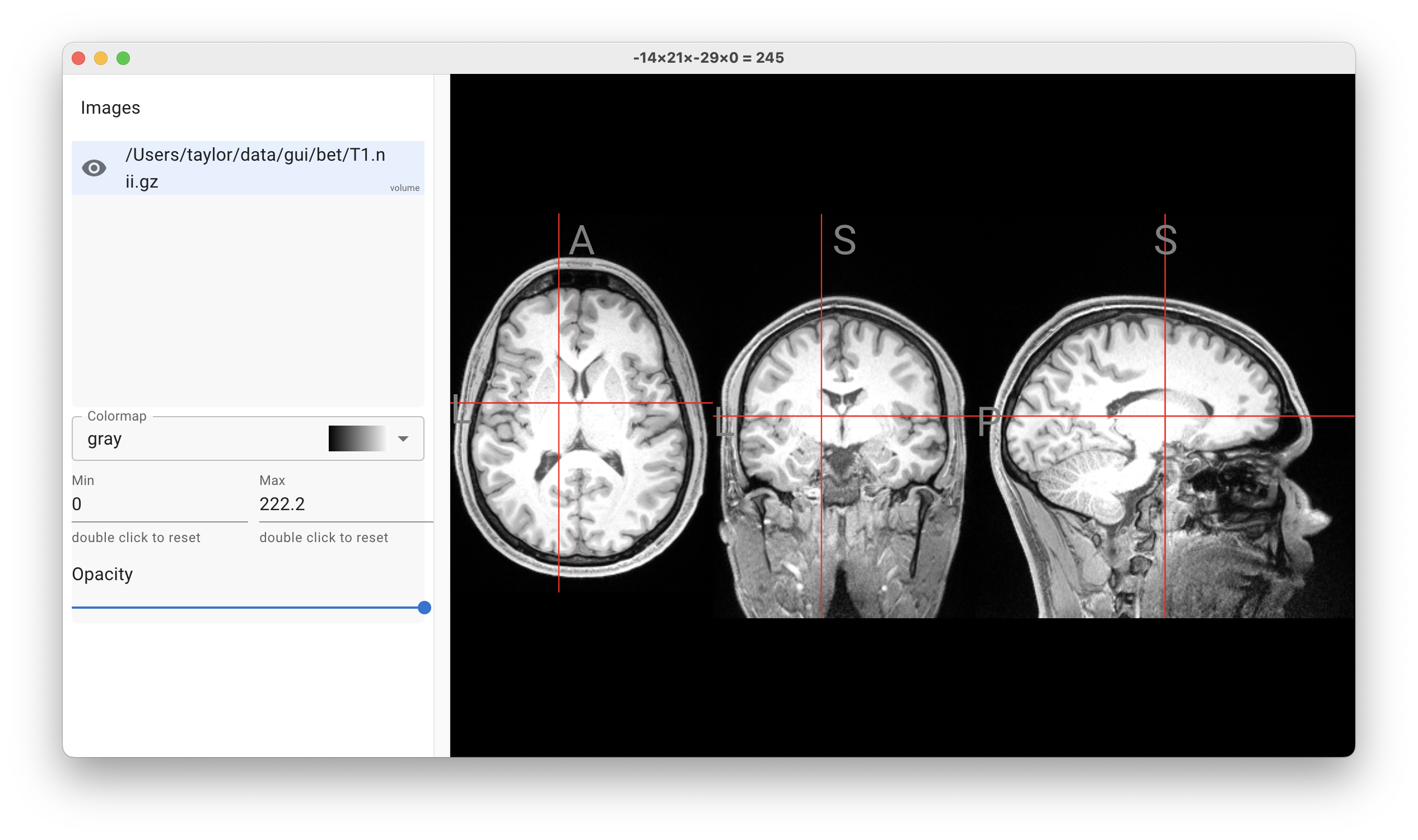This screenshot has width=1418, height=840.
Task: Click the Opacity slider handle
Action: pyautogui.click(x=424, y=608)
